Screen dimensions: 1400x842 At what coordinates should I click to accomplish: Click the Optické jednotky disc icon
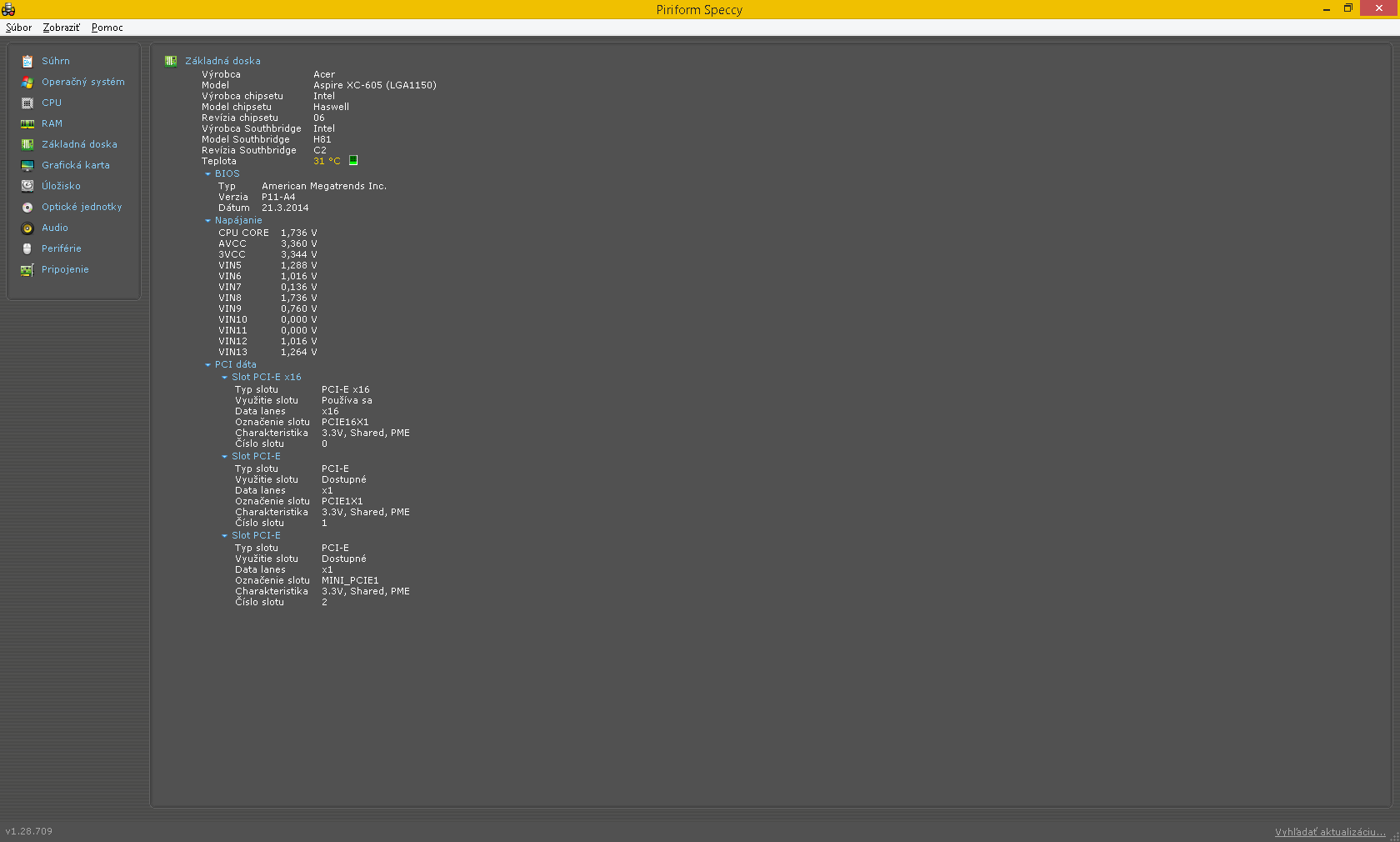27,208
